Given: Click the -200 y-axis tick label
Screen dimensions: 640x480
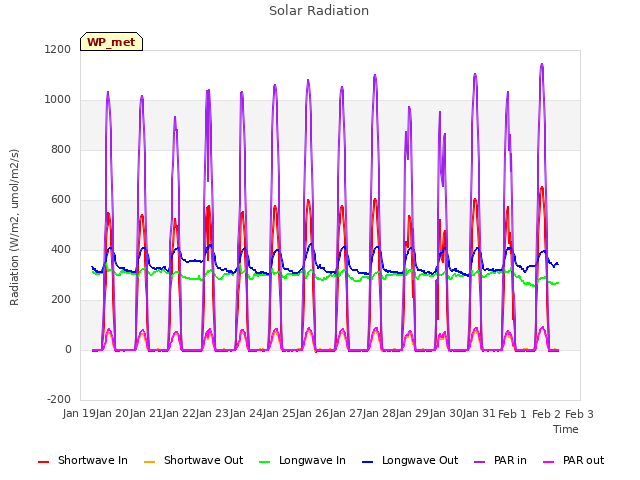Looking at the screenshot, I should point(59,399).
